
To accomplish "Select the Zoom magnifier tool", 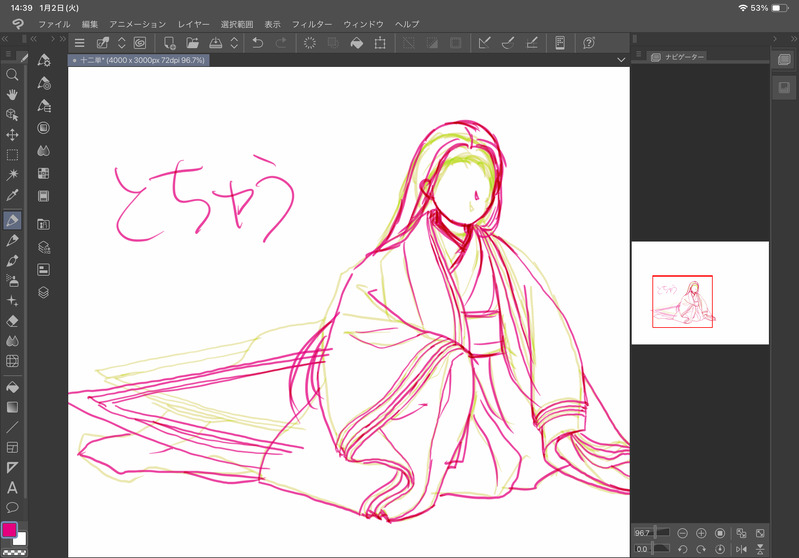I will coord(12,75).
